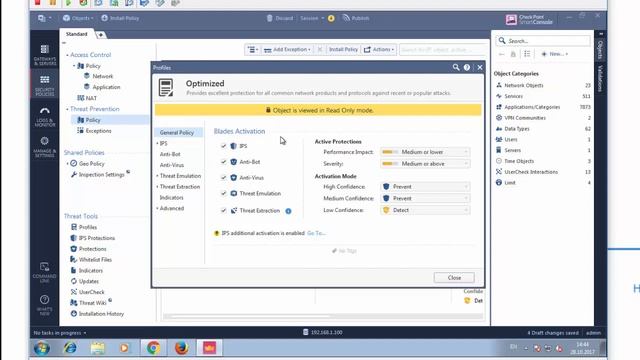
Task: Click Severity level indicator bar
Action: 390,164
